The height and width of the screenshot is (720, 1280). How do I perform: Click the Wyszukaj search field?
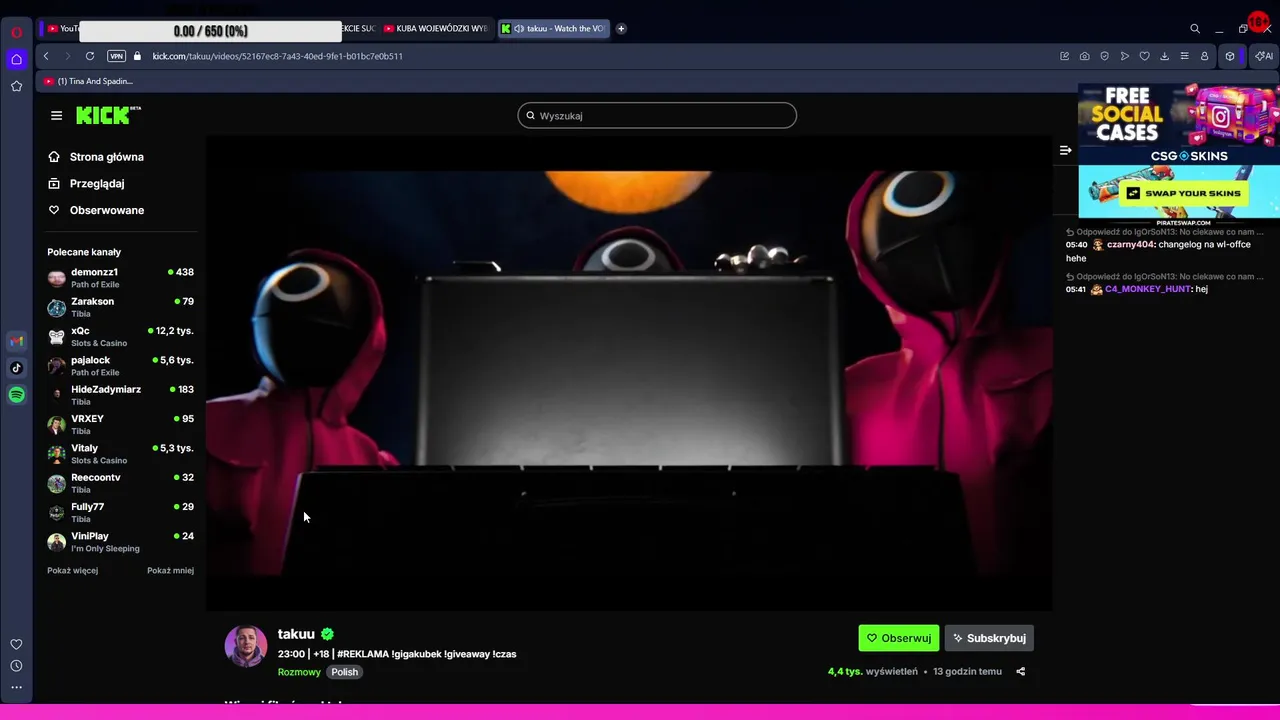[657, 115]
